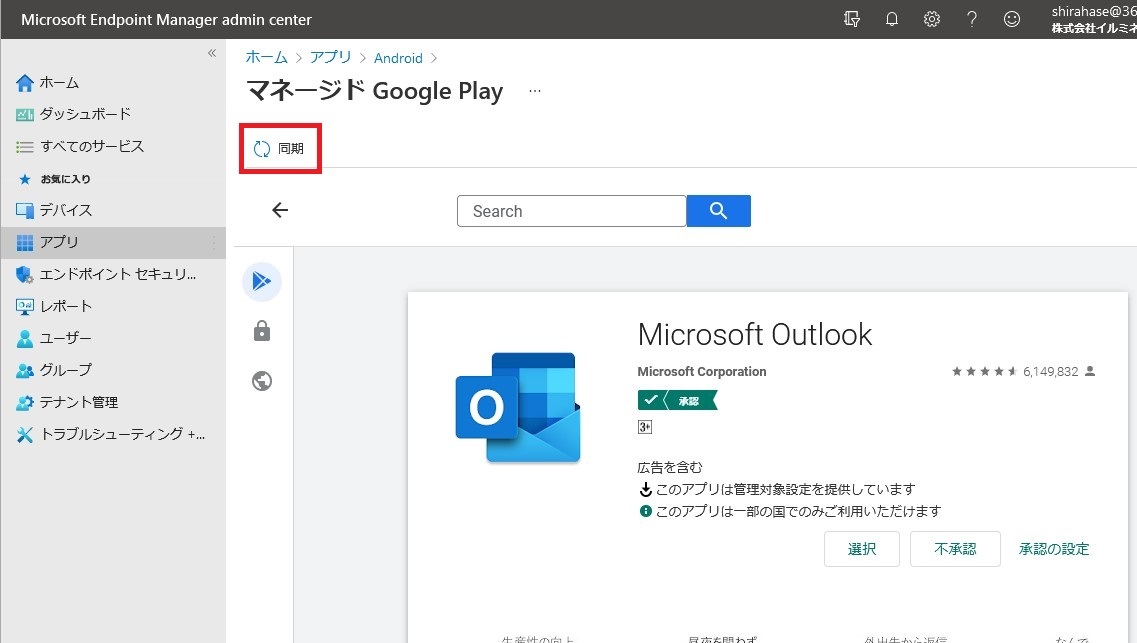Open ダッシュボード in the sidebar

coord(113,115)
